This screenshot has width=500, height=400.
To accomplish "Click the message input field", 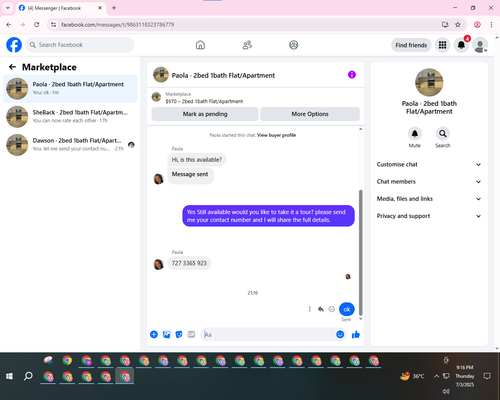I will click(x=268, y=334).
